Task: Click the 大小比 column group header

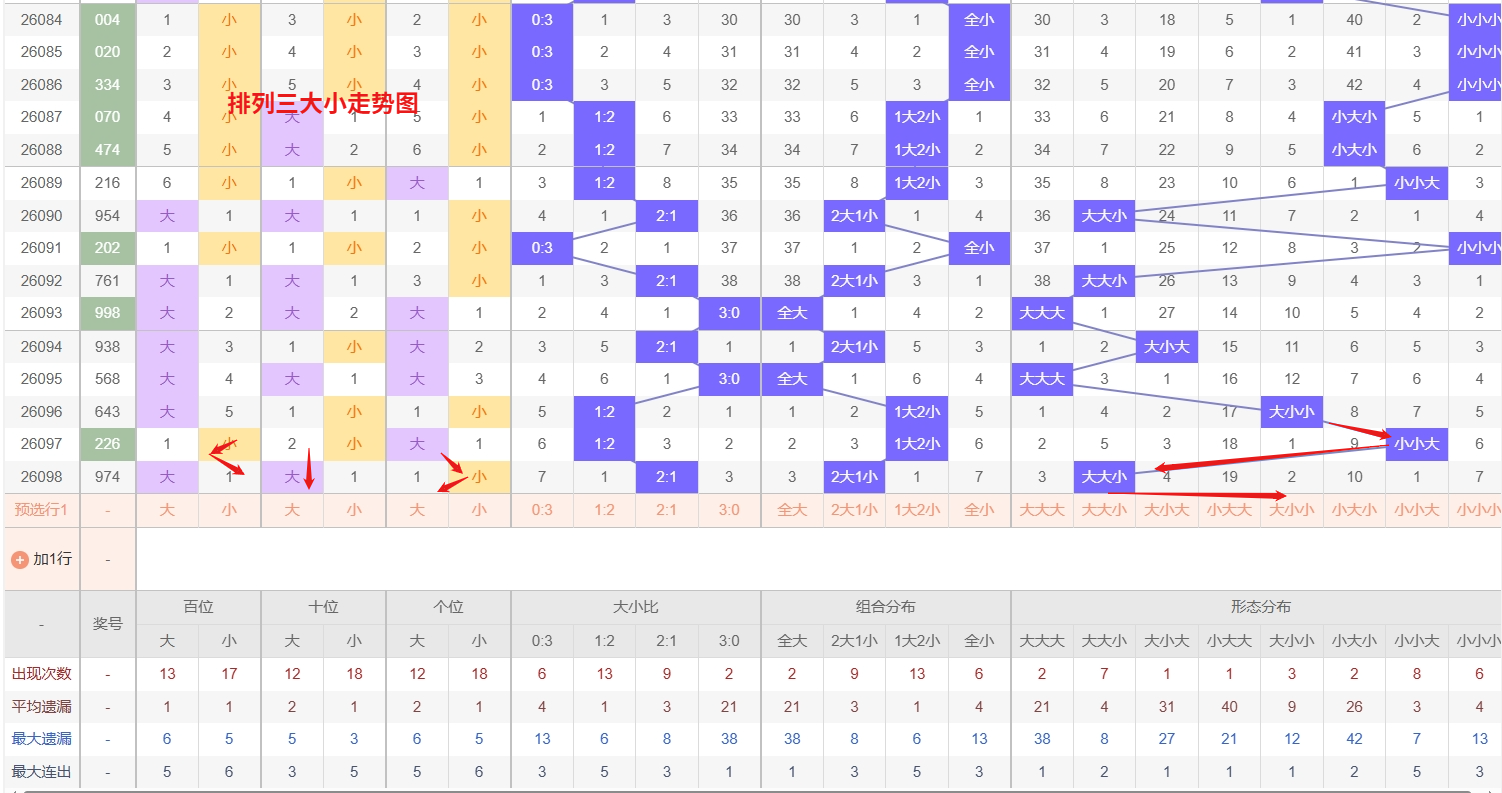Action: coord(635,607)
